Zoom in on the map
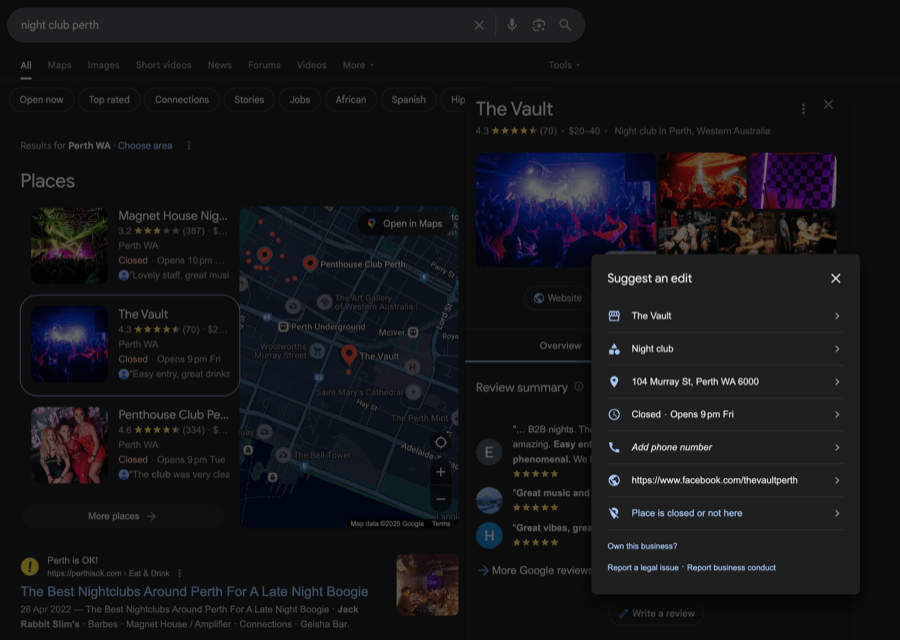This screenshot has width=900, height=640. point(441,472)
